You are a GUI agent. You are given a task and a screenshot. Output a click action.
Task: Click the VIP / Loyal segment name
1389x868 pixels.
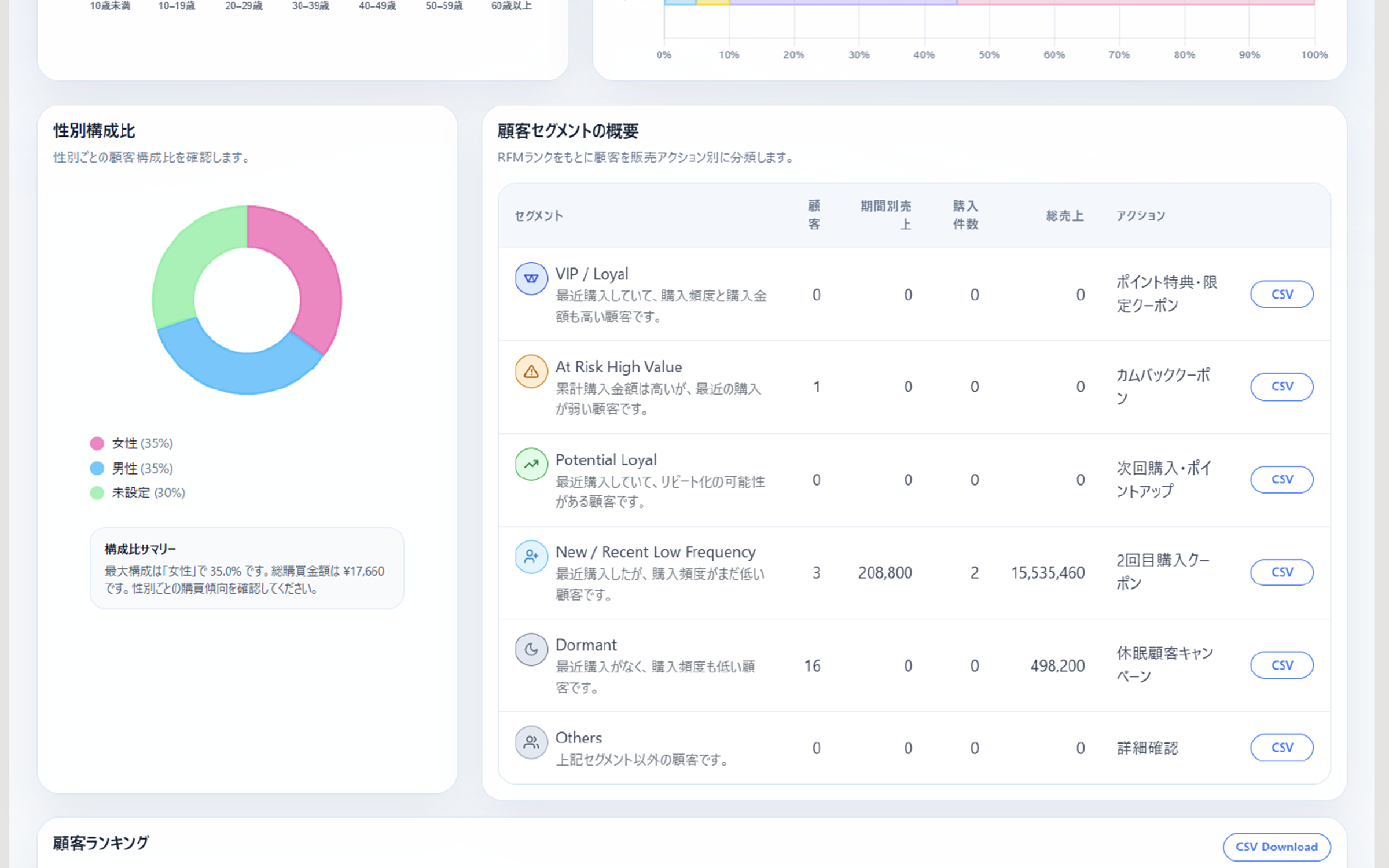pyautogui.click(x=591, y=274)
